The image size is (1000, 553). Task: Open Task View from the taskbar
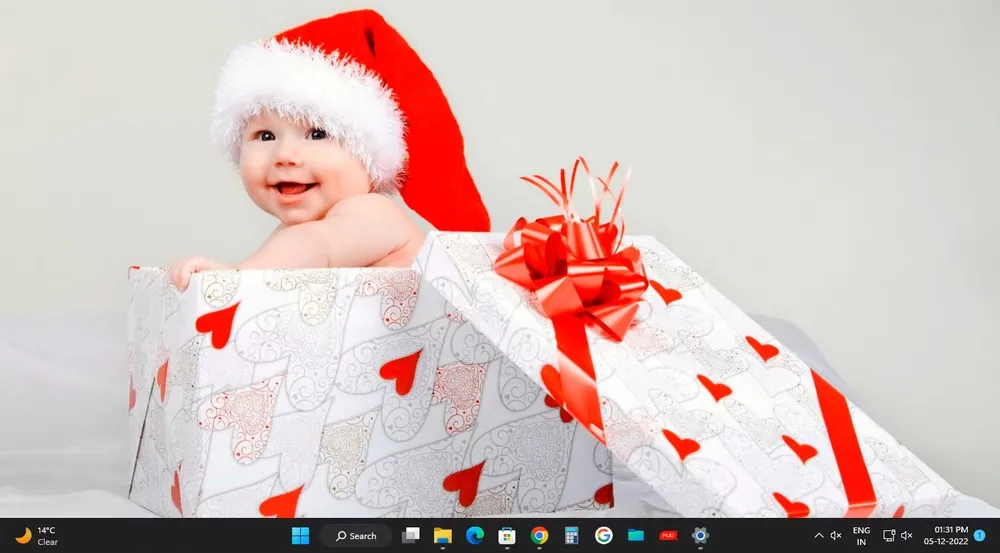tap(411, 536)
